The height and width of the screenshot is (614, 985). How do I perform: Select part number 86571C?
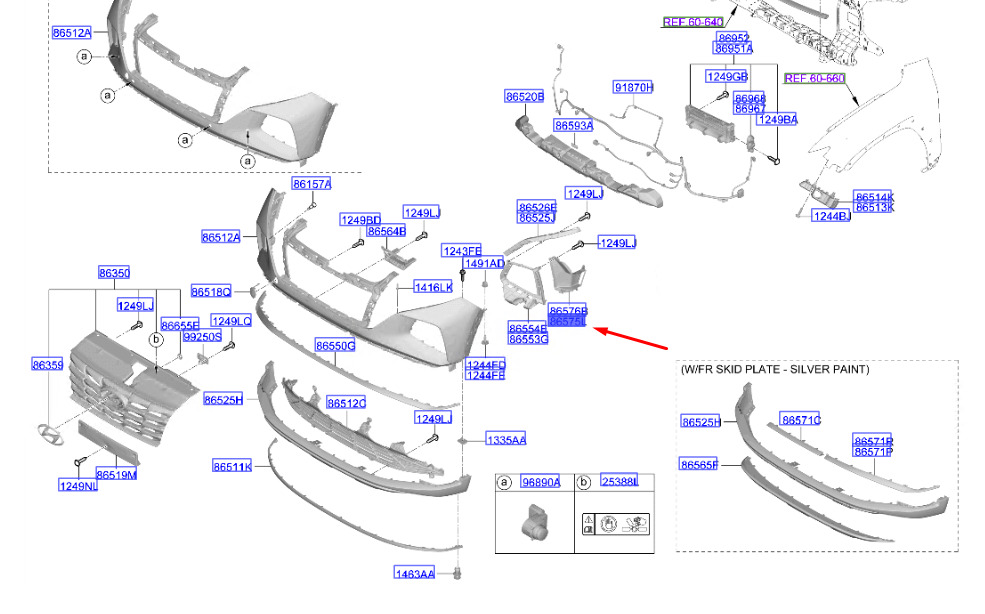(801, 421)
